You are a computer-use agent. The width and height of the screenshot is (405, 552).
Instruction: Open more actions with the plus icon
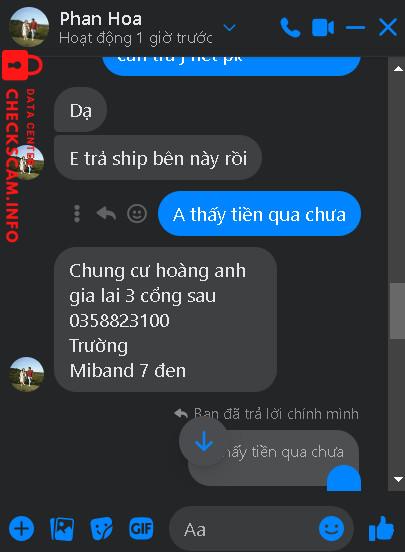21,529
